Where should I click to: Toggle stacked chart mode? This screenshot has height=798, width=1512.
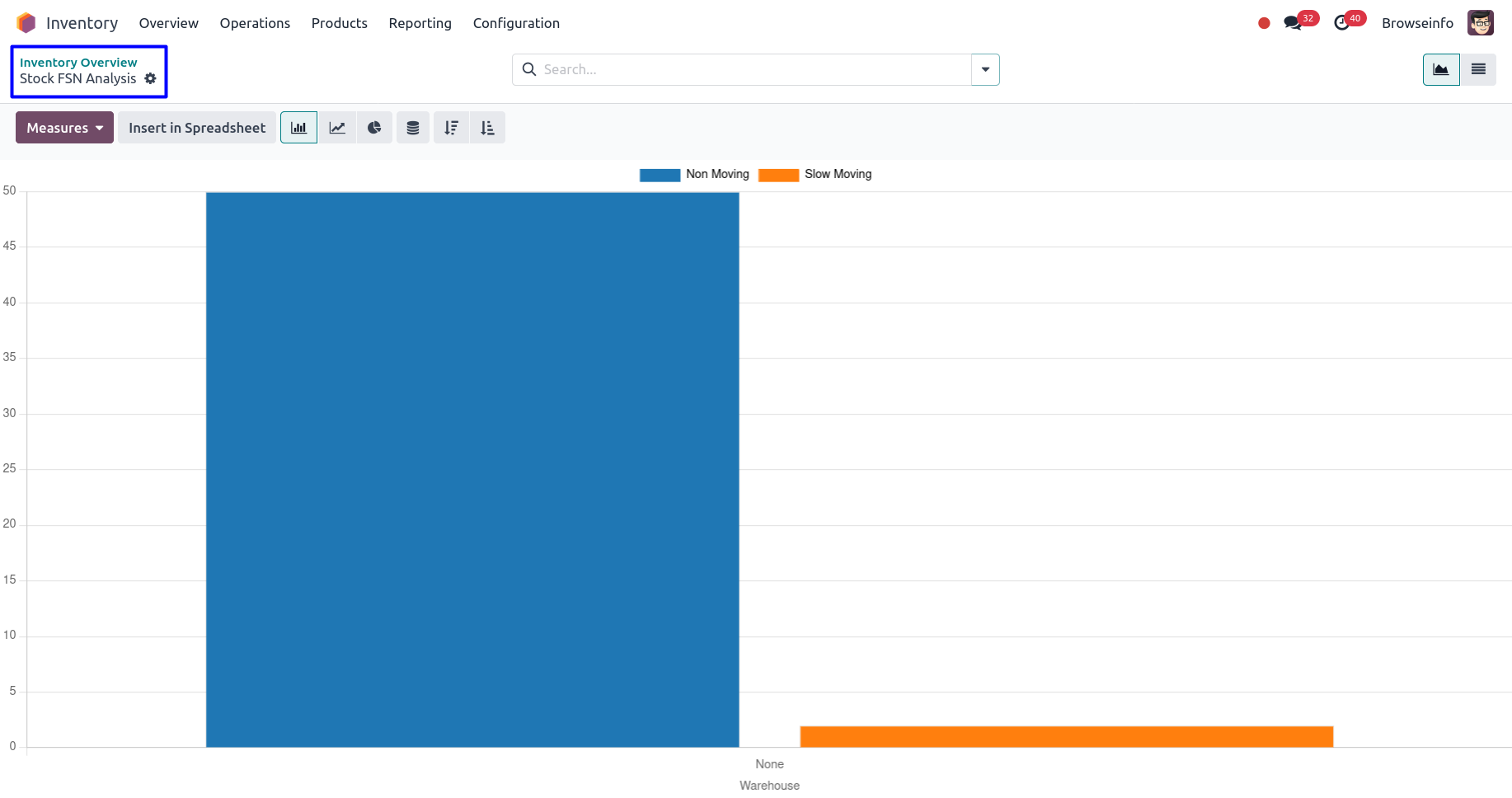click(413, 128)
